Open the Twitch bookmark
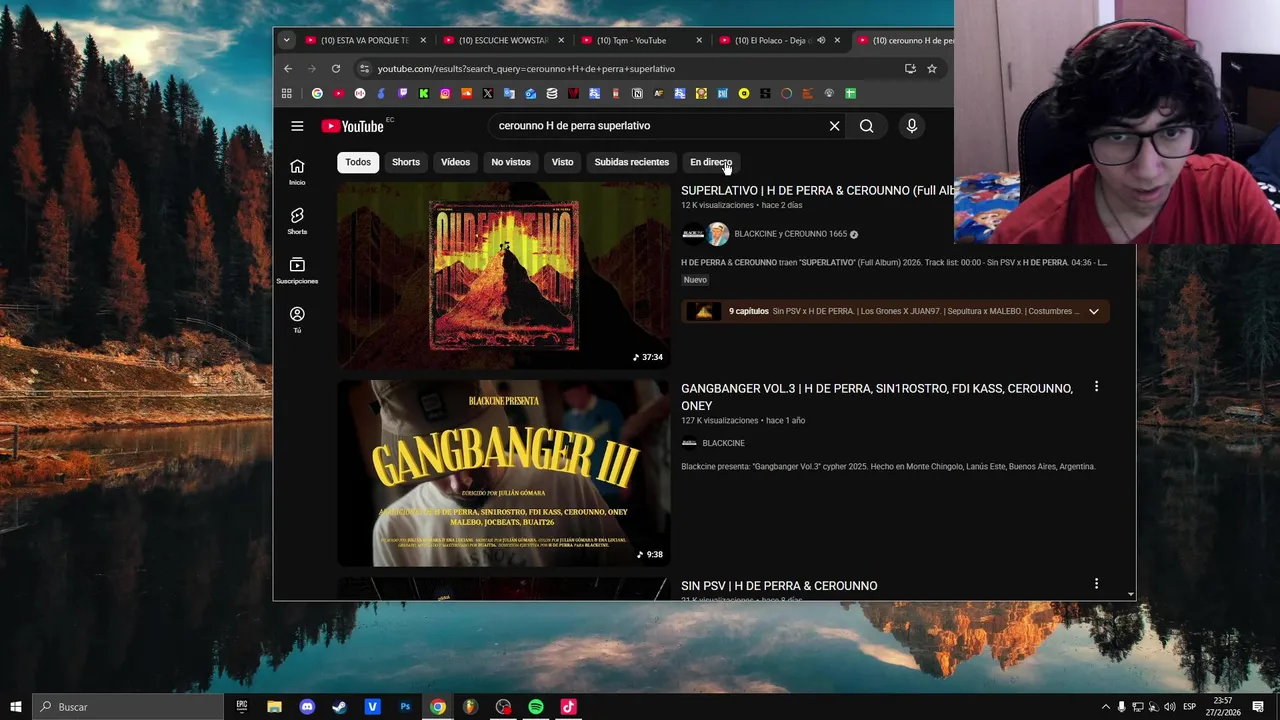The height and width of the screenshot is (720, 1280). click(402, 93)
